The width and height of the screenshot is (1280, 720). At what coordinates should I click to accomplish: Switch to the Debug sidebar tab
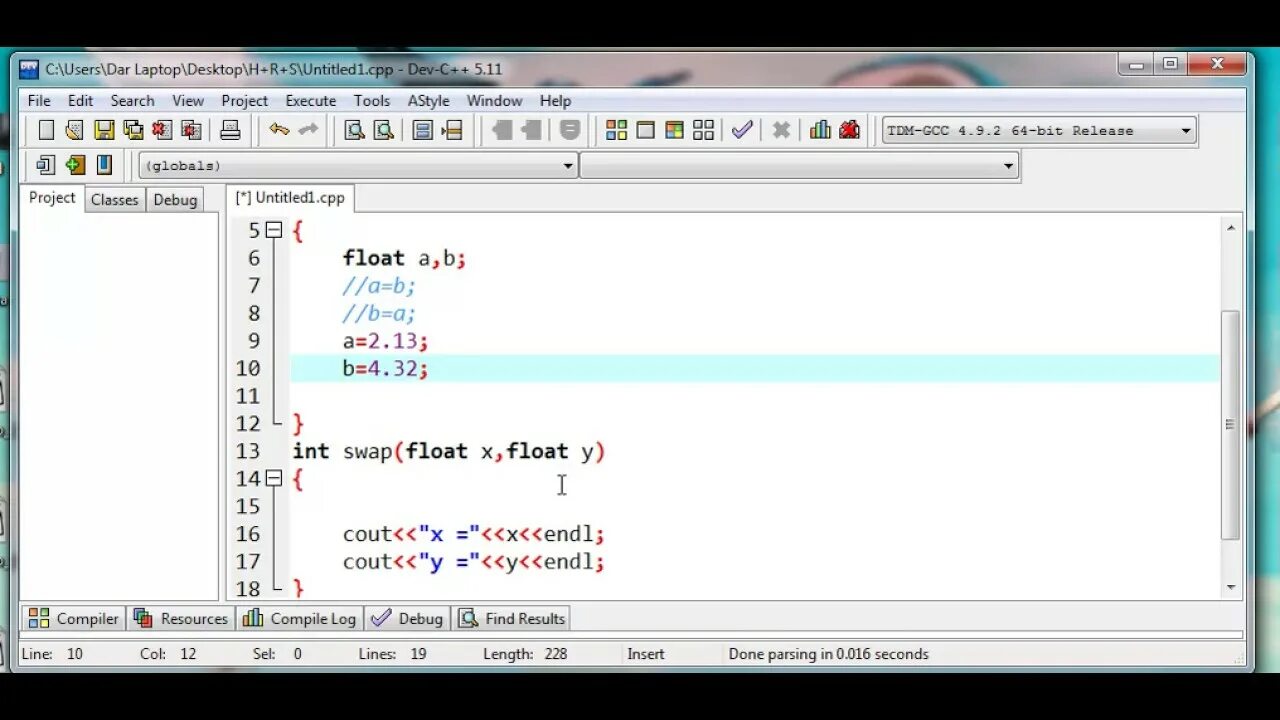[175, 200]
